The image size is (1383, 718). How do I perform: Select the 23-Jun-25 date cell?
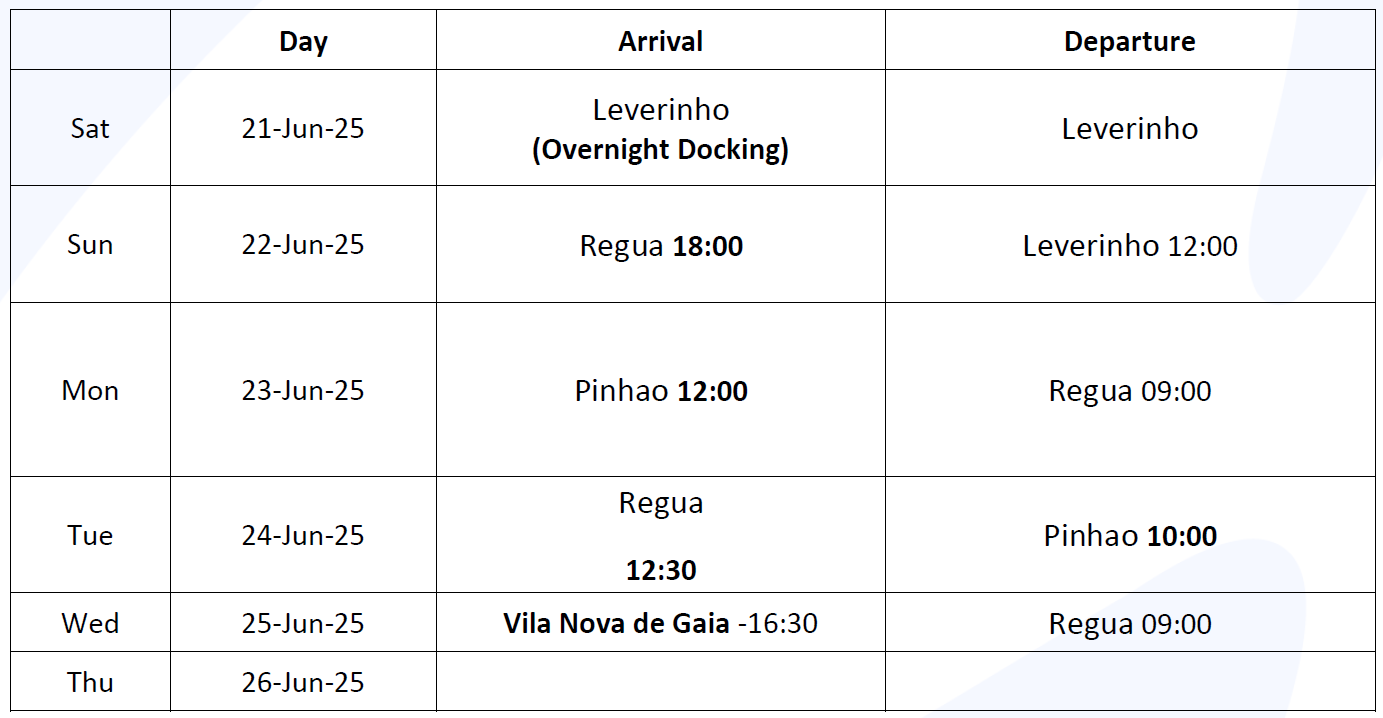click(303, 390)
